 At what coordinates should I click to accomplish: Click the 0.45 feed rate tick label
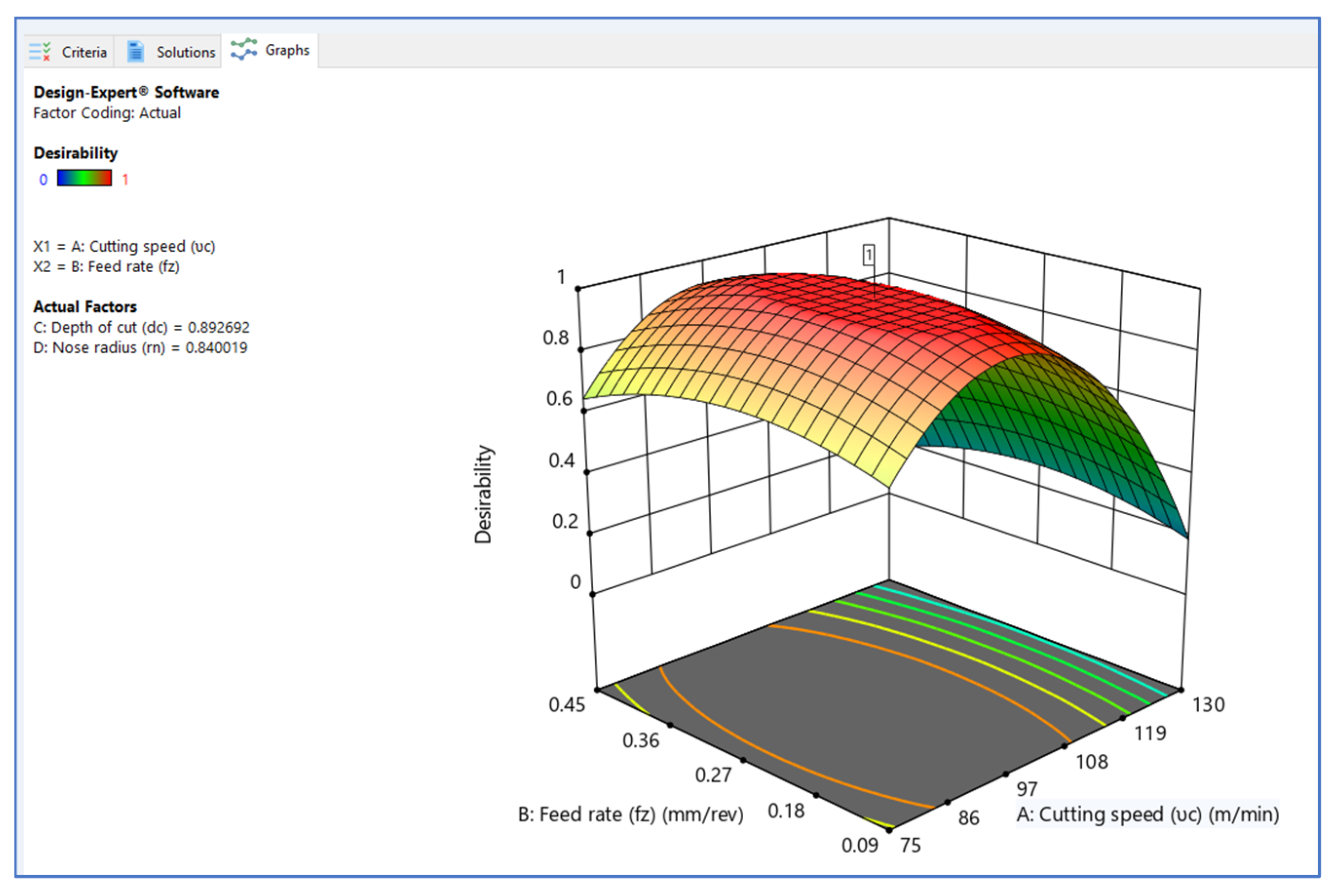[566, 705]
